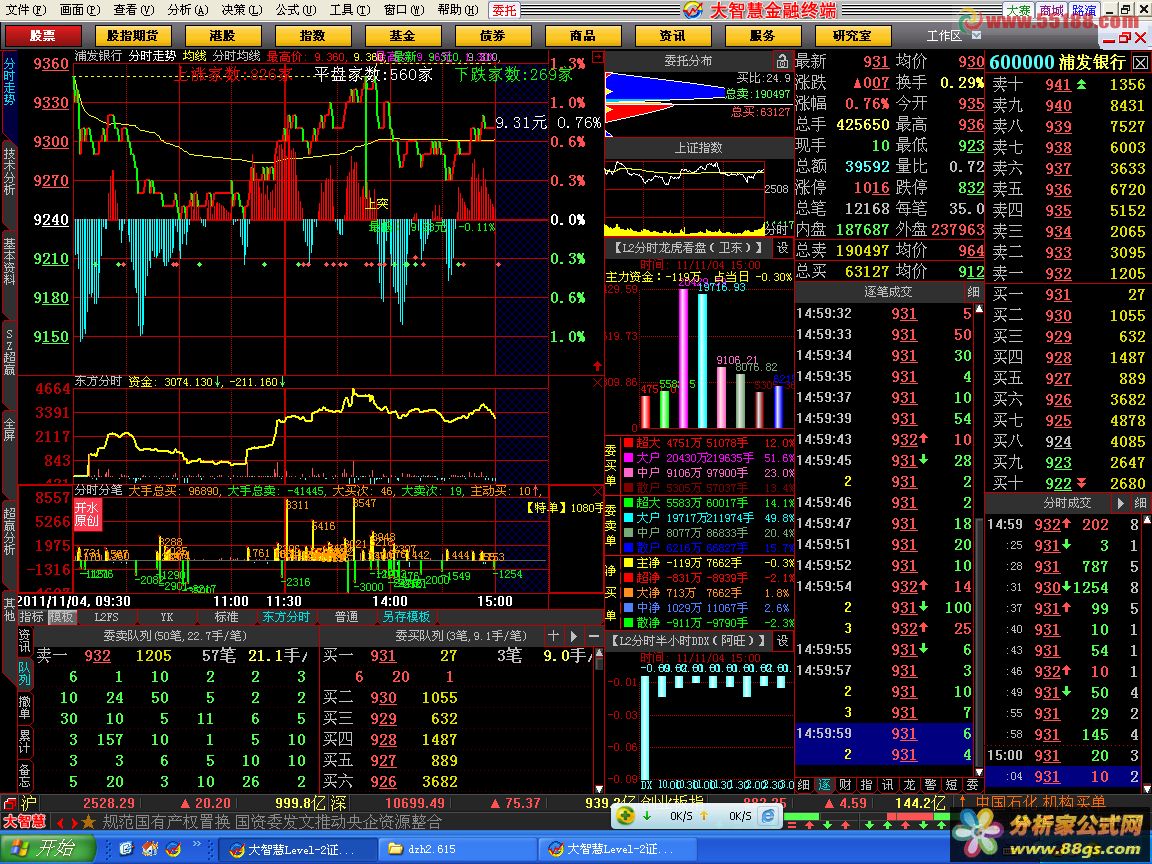The image size is (1152, 864).
Task: Select the 短 bottom tab
Action: [952, 785]
